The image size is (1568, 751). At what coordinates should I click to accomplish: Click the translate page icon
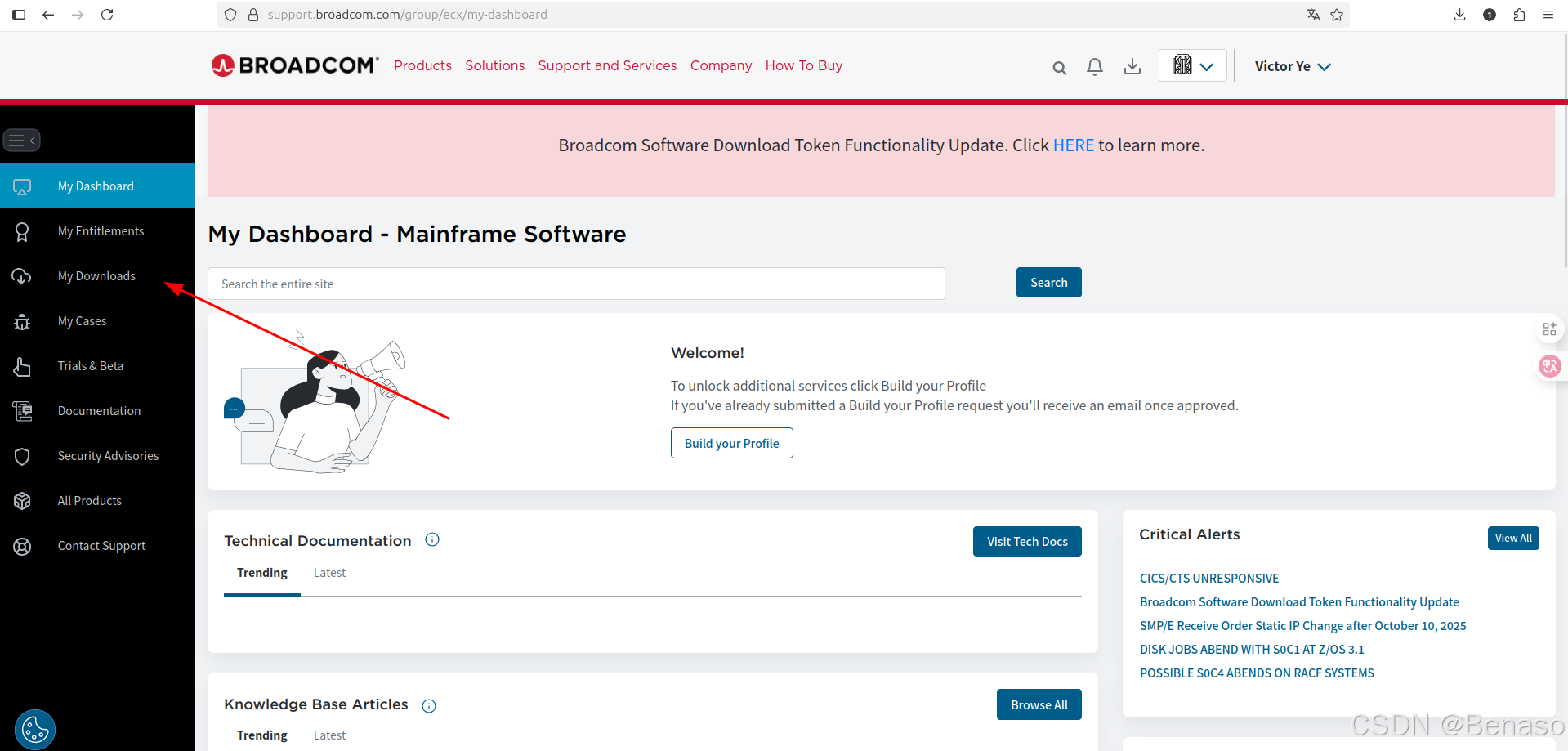(1313, 15)
